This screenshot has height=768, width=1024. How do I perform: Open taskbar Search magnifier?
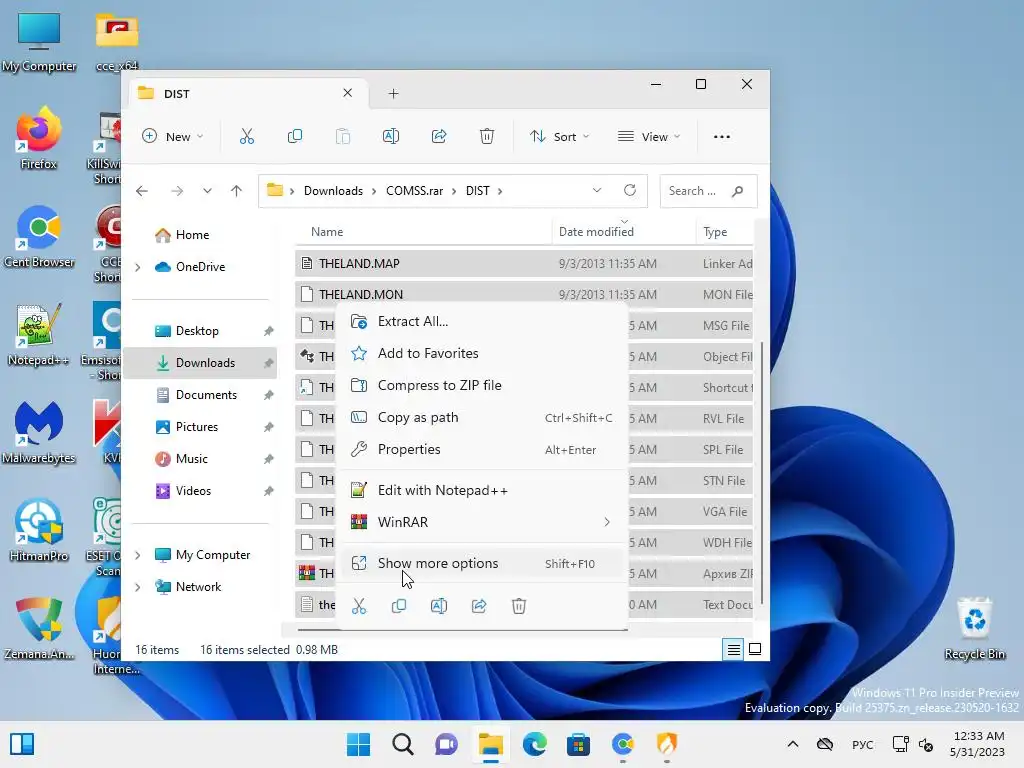tap(402, 744)
